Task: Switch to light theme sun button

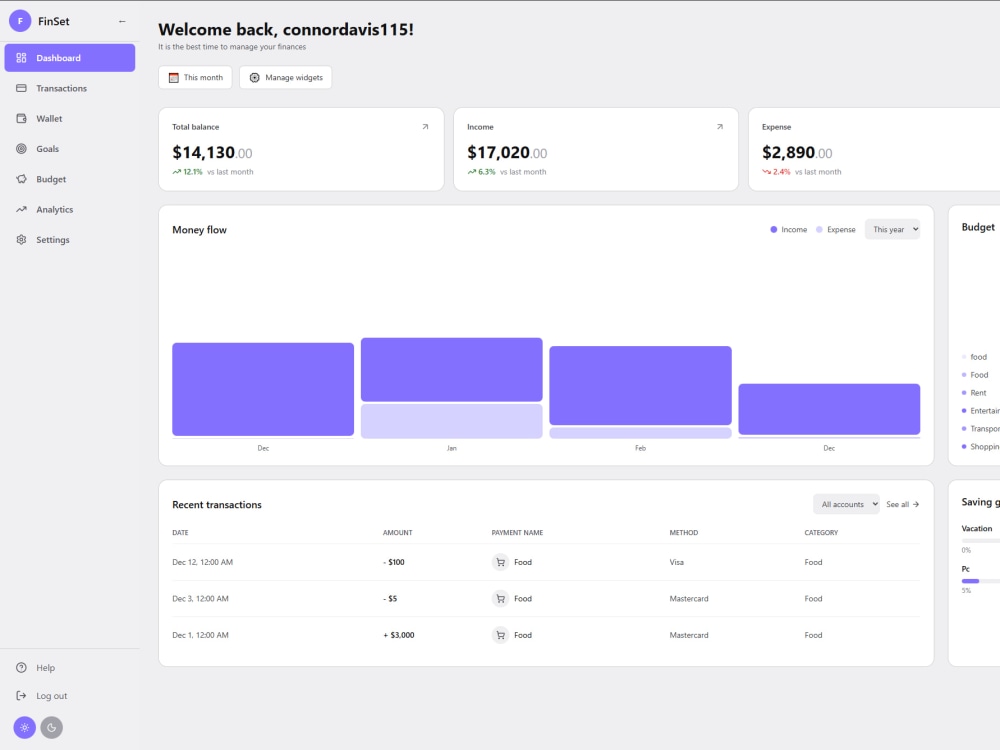Action: (x=24, y=728)
